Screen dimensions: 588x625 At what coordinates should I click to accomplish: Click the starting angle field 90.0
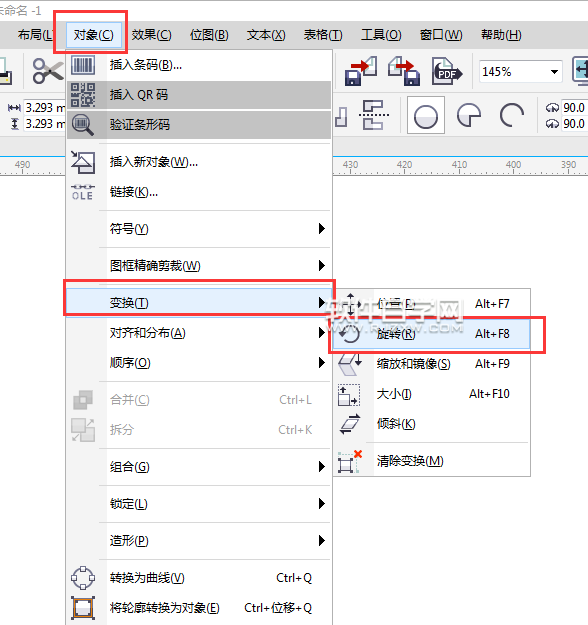[x=574, y=108]
